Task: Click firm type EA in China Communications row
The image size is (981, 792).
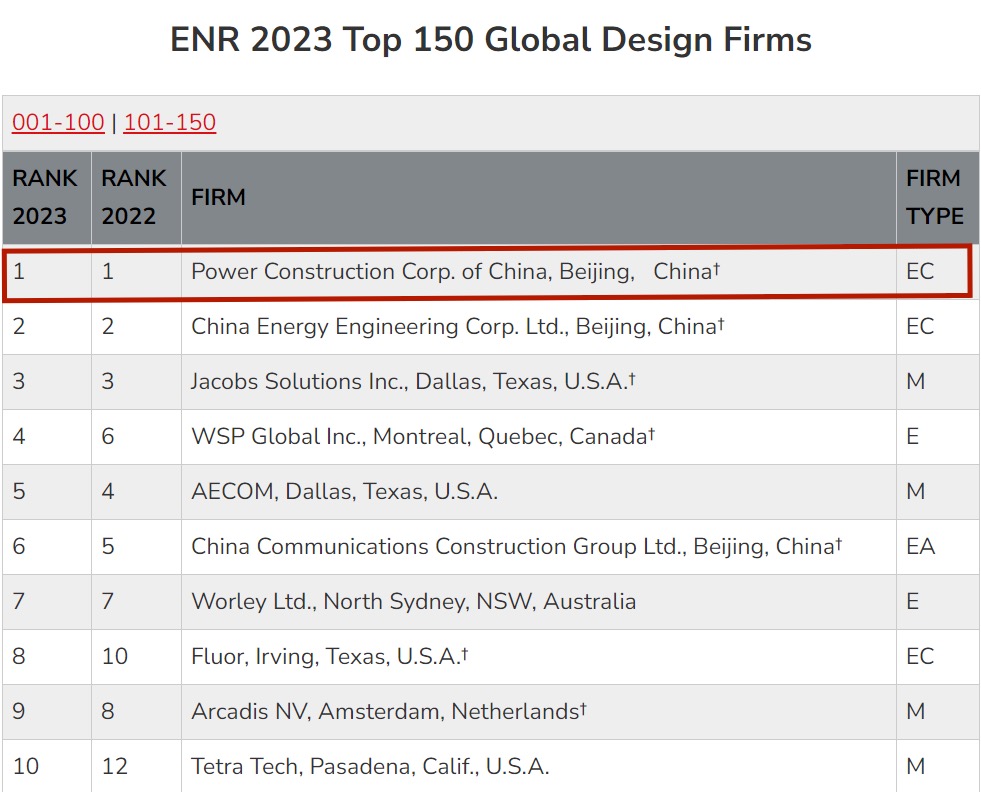Action: point(920,546)
